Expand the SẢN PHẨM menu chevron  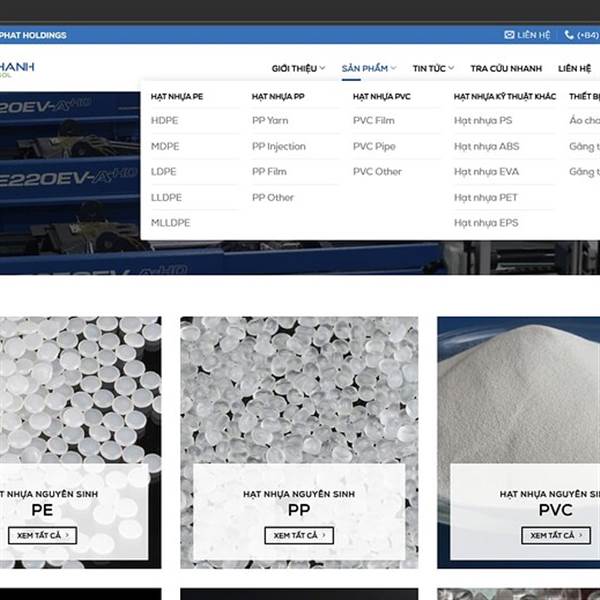(393, 68)
